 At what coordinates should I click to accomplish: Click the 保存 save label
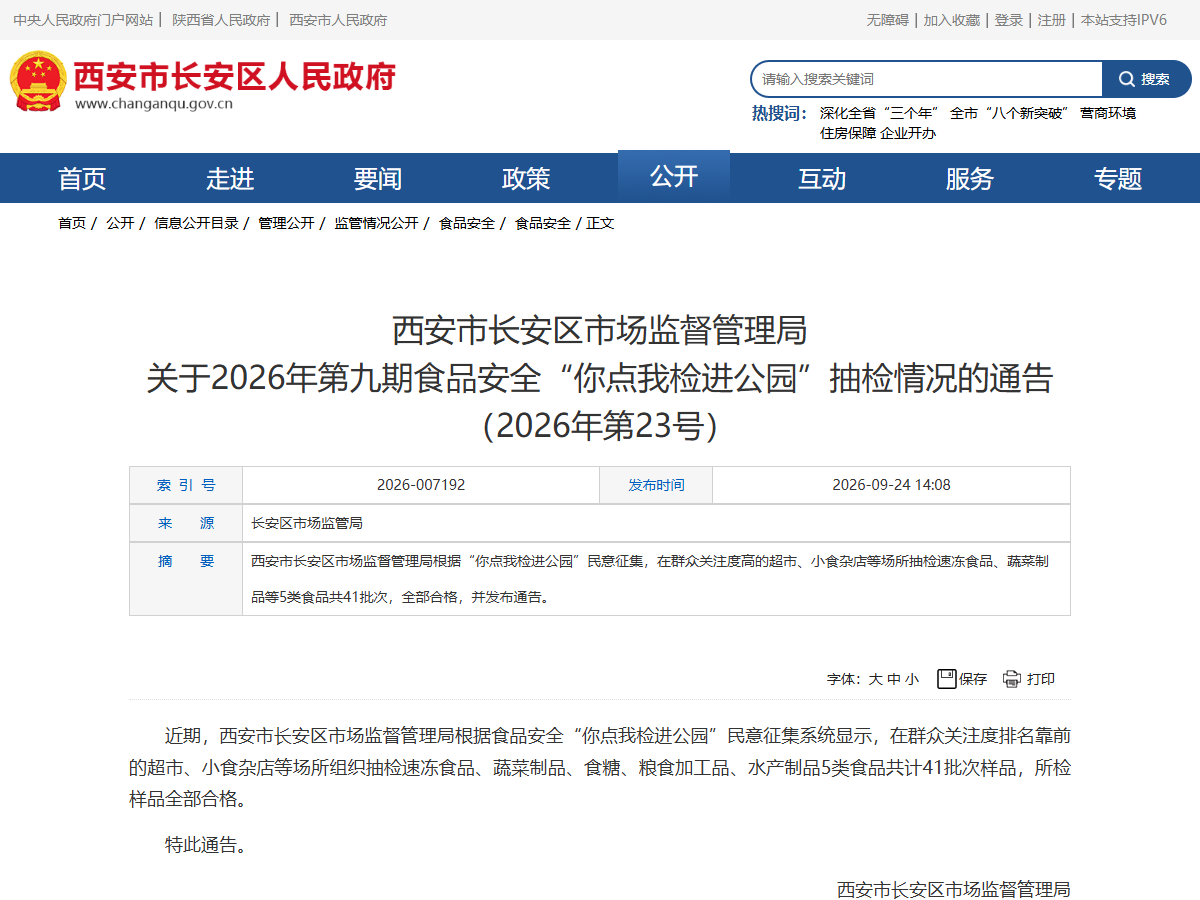(x=973, y=679)
